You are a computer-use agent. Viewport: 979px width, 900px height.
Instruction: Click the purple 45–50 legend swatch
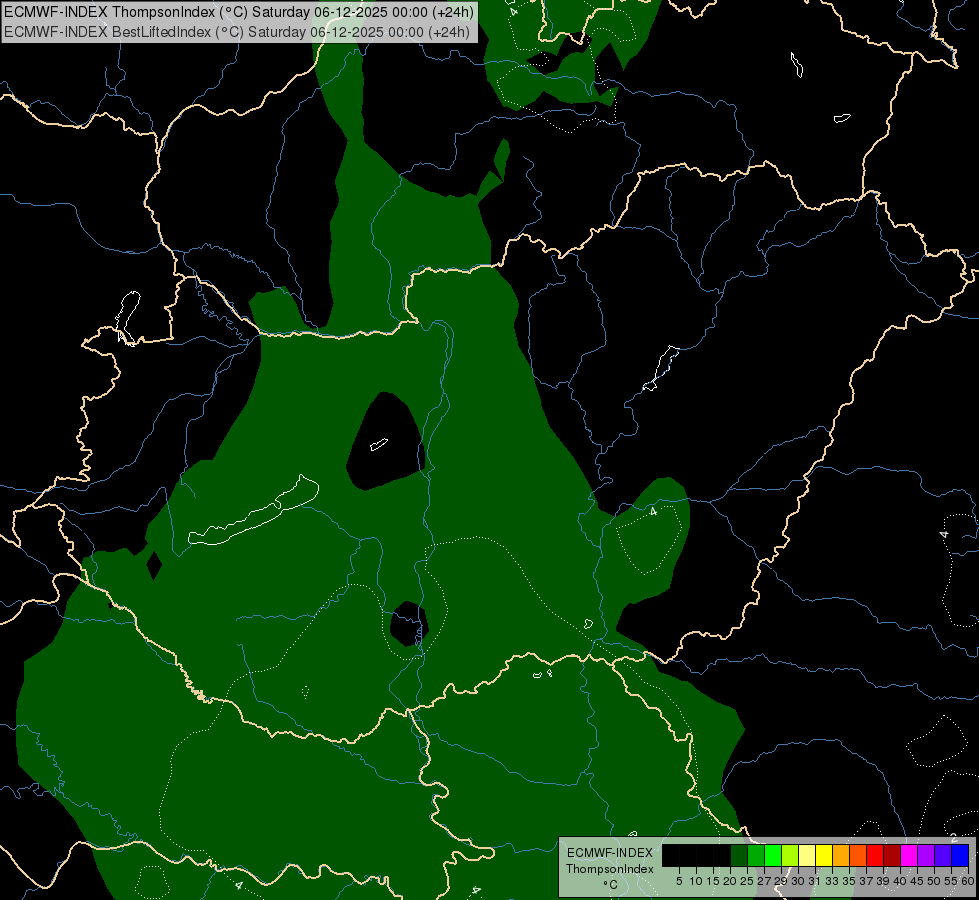[926, 856]
